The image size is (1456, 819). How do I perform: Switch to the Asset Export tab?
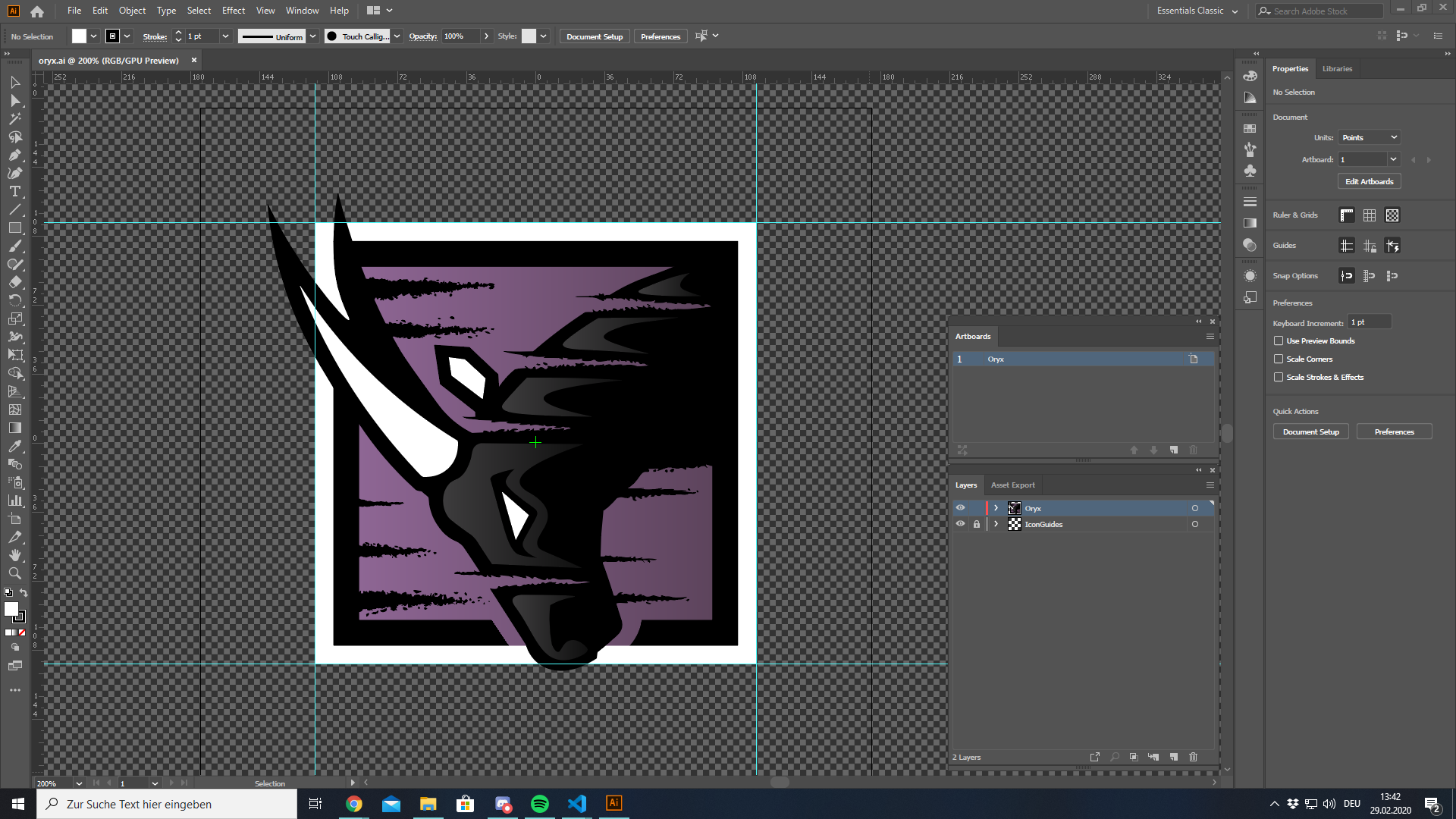point(1012,485)
